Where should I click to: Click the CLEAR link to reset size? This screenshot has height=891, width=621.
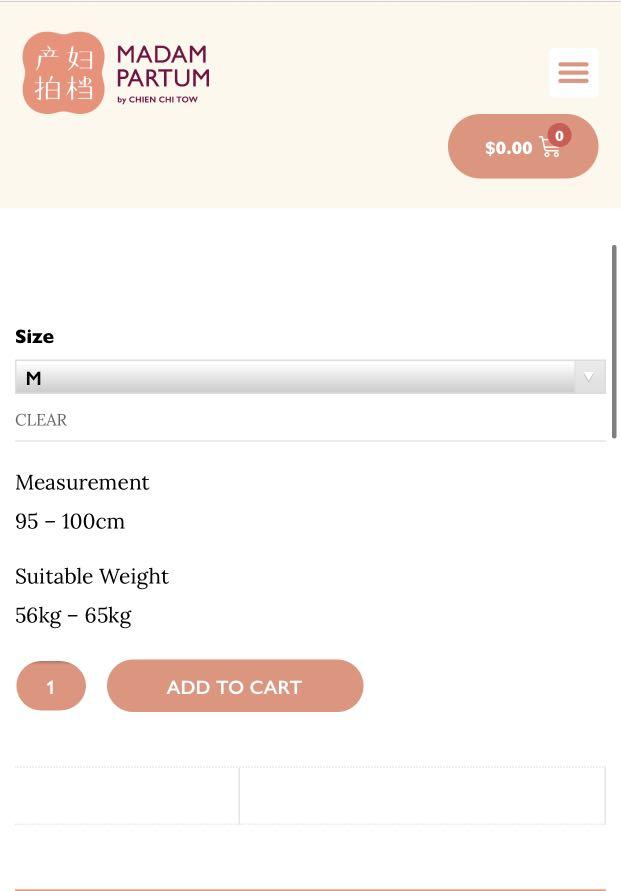(40, 419)
